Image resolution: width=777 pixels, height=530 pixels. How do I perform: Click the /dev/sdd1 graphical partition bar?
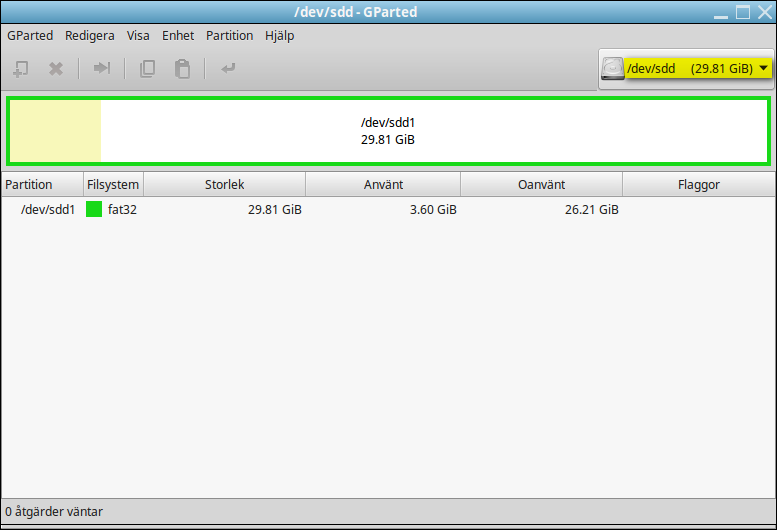(x=388, y=131)
